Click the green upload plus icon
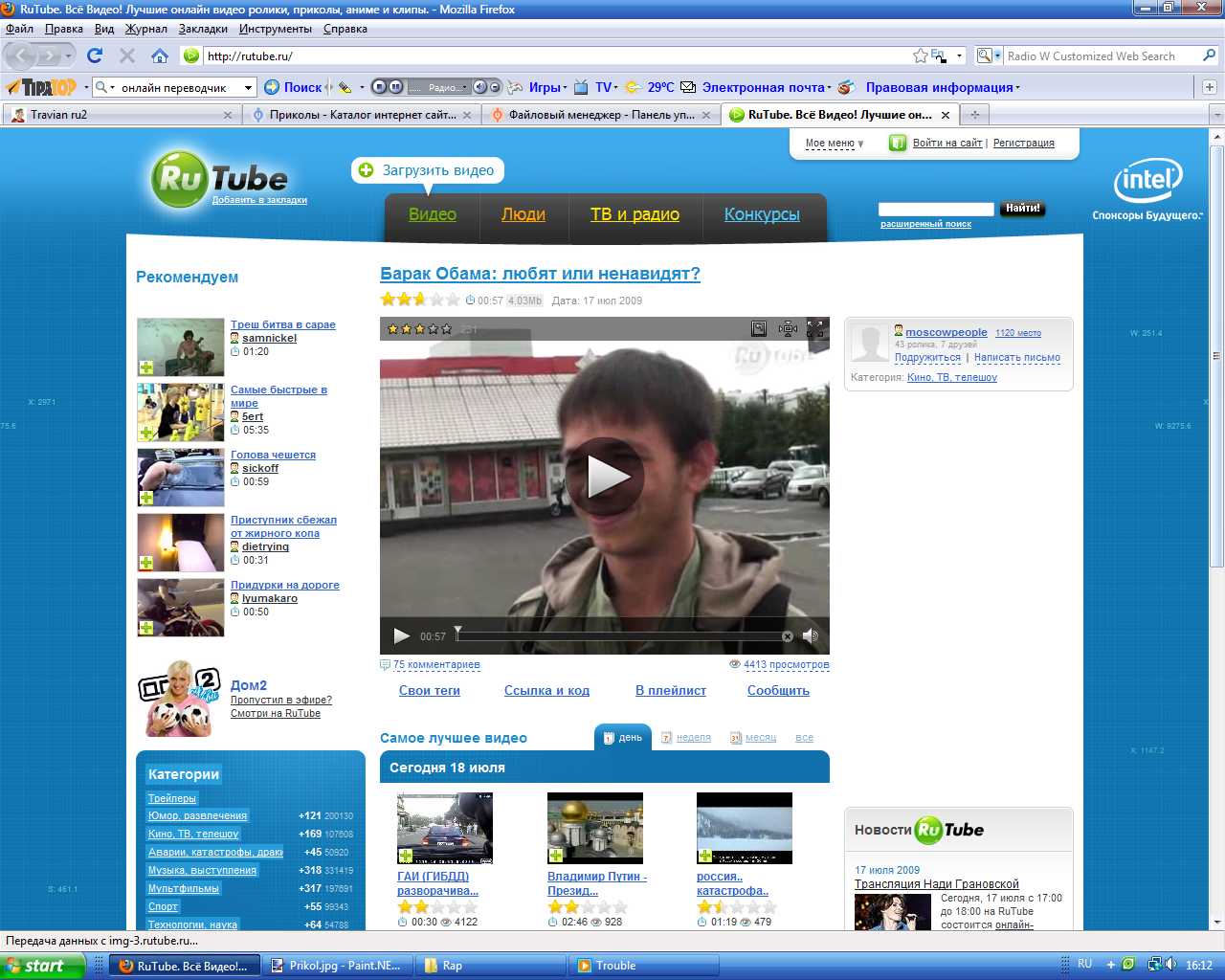 coord(366,170)
